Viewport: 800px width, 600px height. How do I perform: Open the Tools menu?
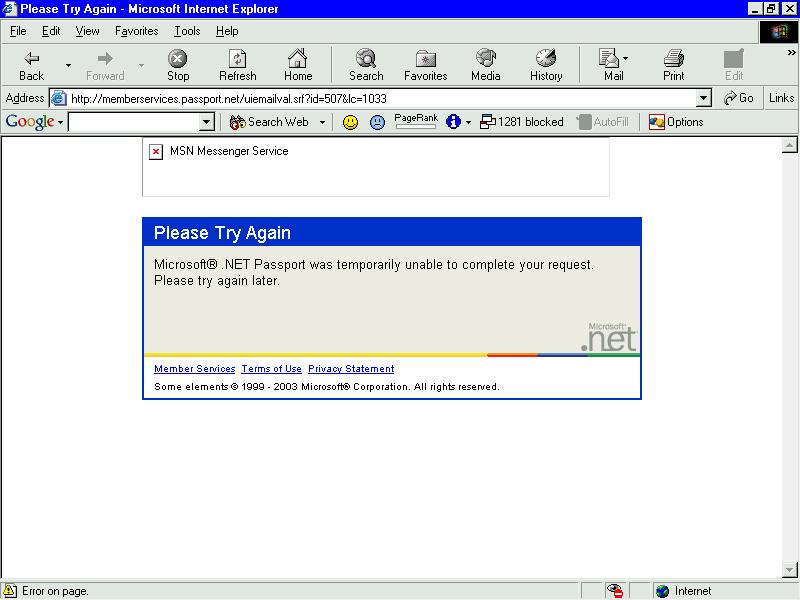point(187,31)
